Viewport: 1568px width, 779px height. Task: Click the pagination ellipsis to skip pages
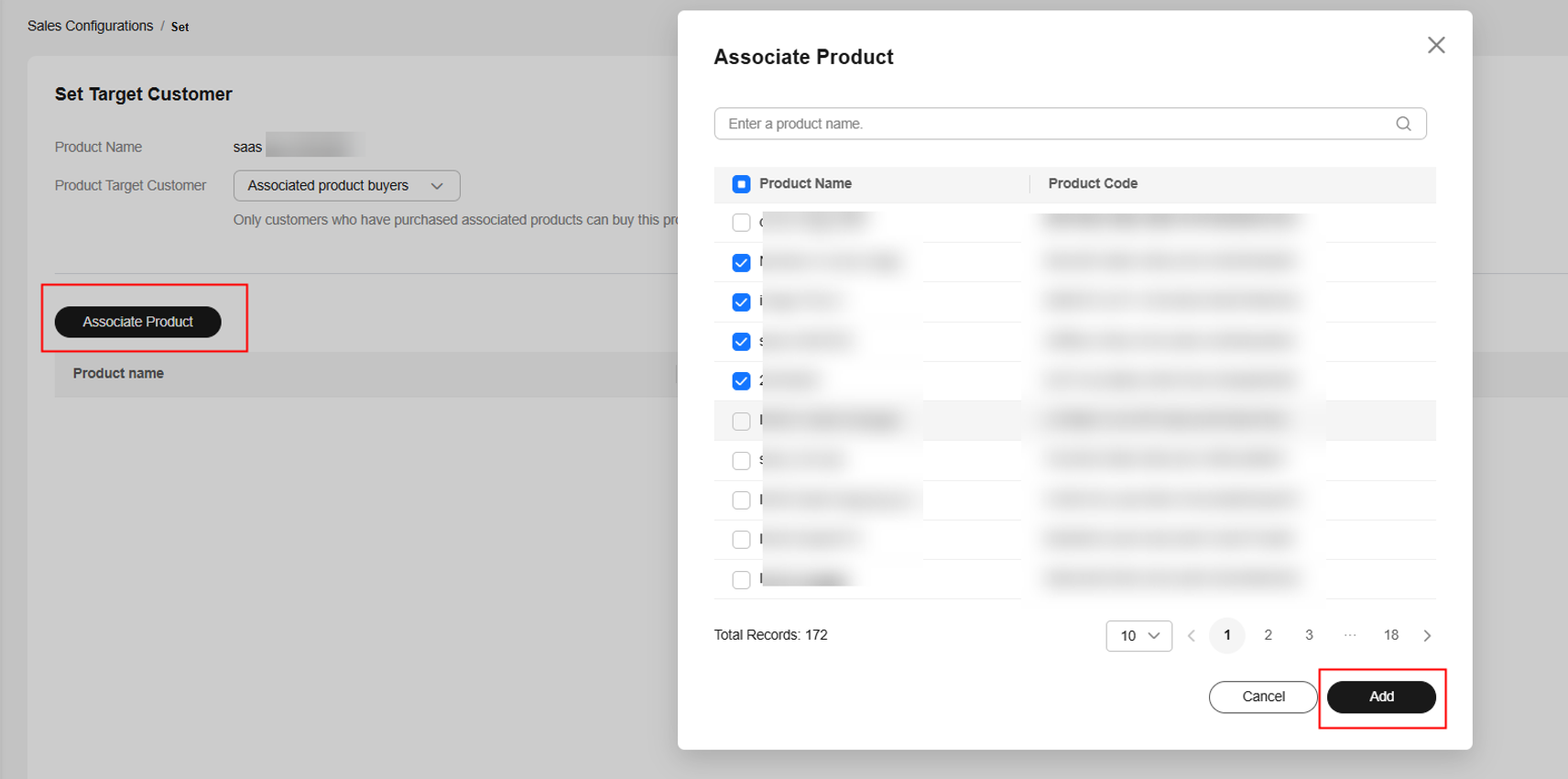tap(1349, 635)
